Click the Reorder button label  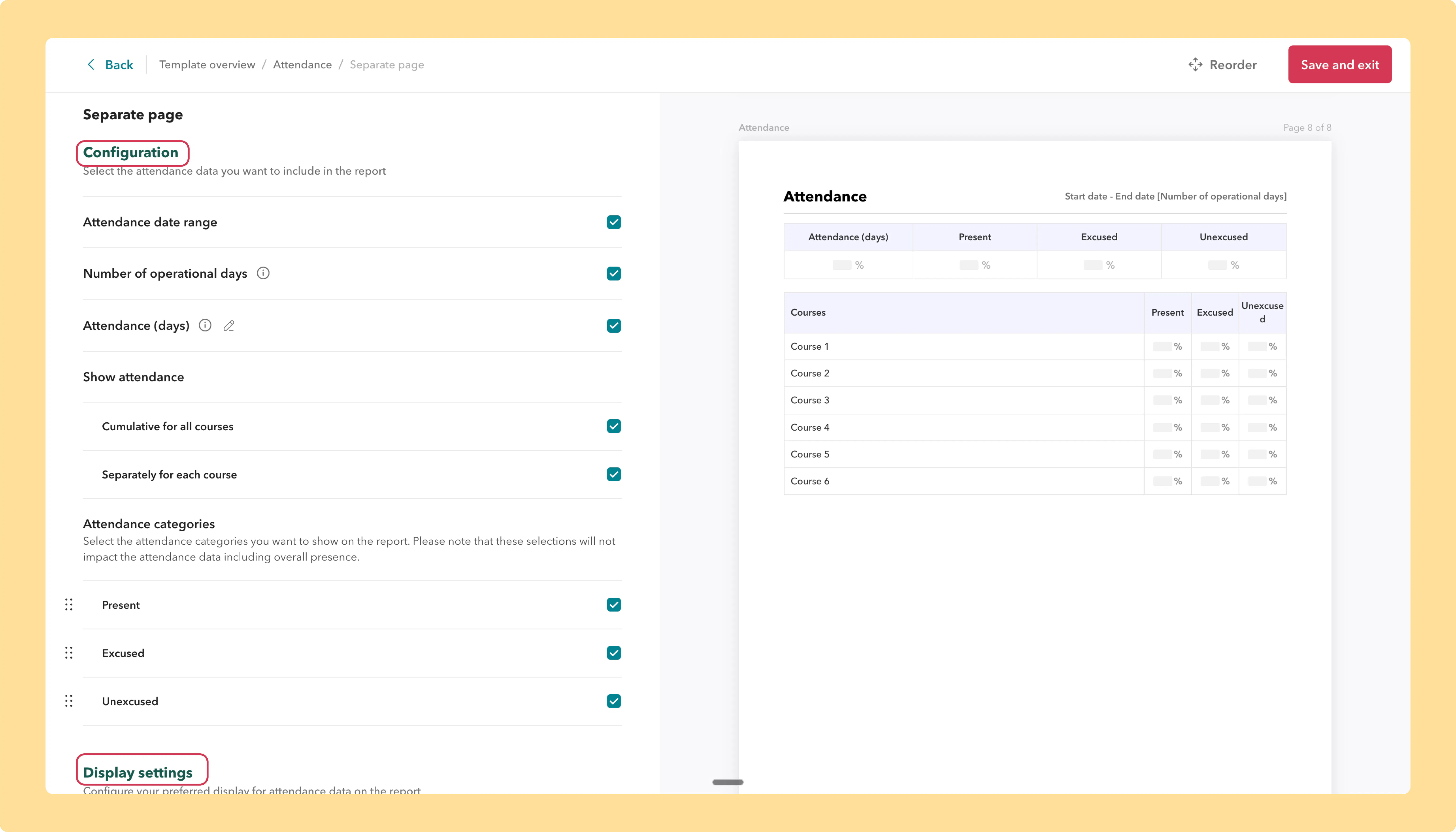(1233, 65)
